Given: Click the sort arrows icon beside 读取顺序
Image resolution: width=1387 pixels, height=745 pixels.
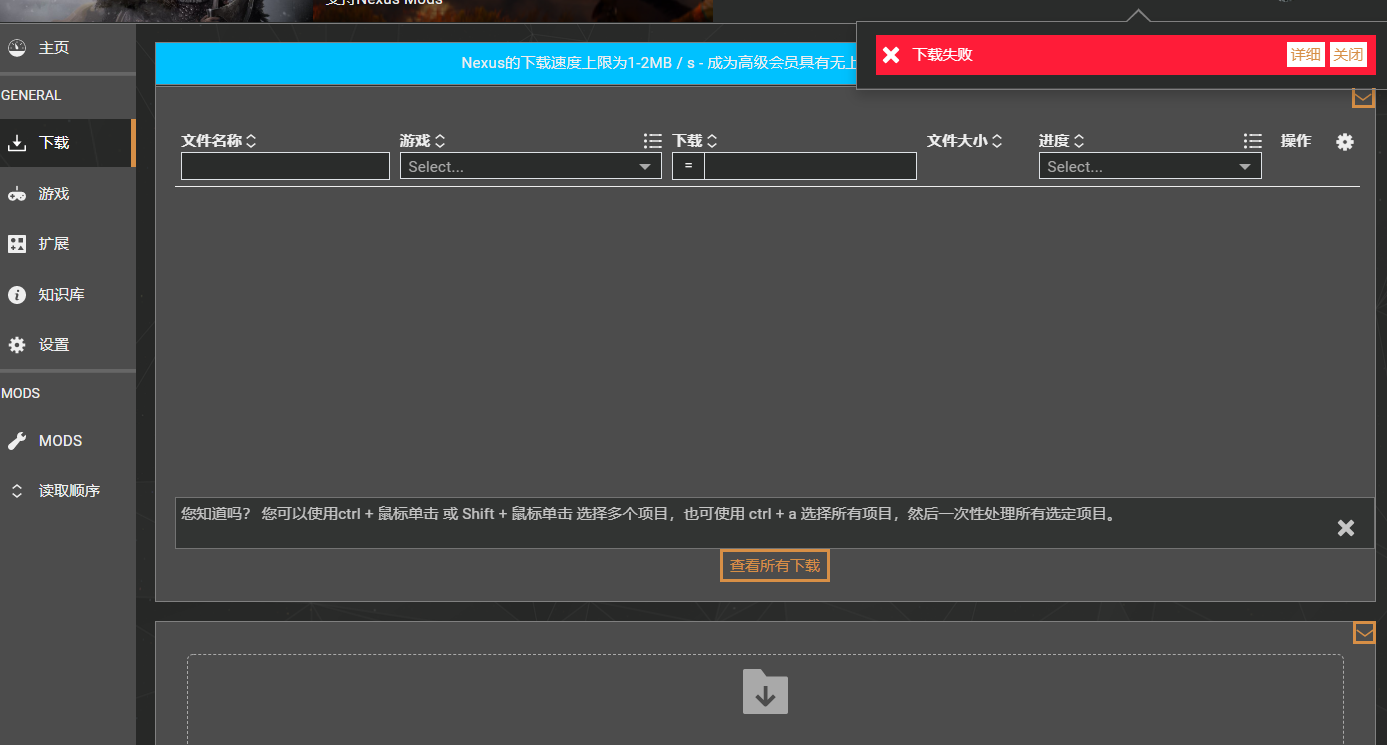Looking at the screenshot, I should (x=17, y=491).
